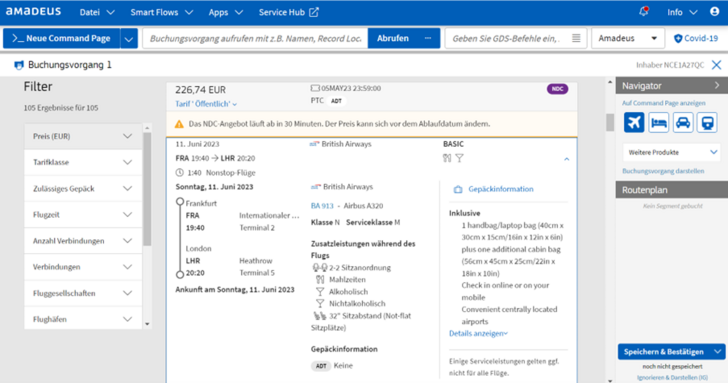The image size is (728, 383).
Task: Click the Buchungsvorgang search input field
Action: click(255, 39)
